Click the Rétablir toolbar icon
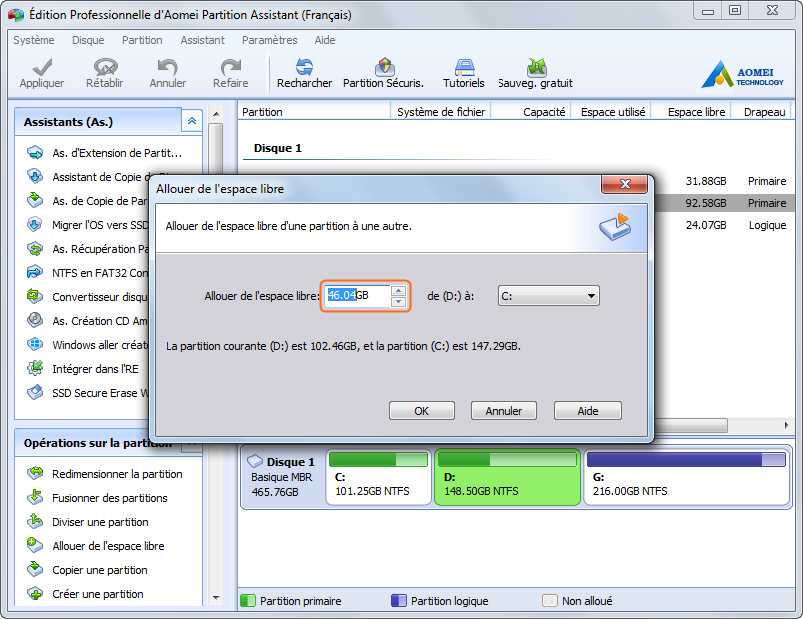Image resolution: width=803 pixels, height=619 pixels. pos(105,67)
